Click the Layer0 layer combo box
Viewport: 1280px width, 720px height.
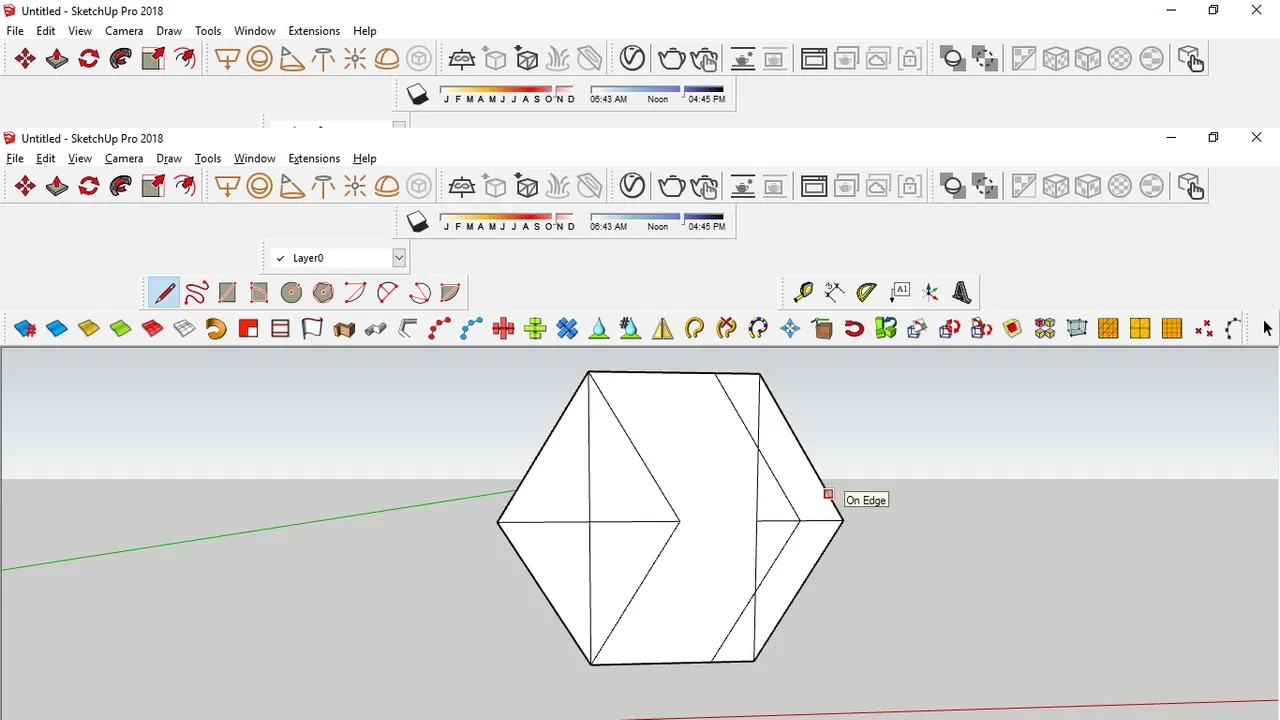[338, 258]
